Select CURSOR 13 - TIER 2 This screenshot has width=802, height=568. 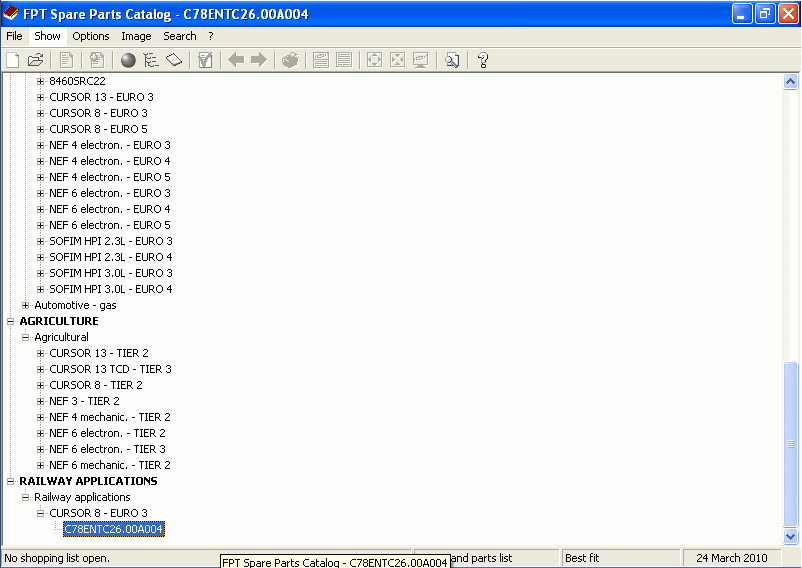click(99, 353)
